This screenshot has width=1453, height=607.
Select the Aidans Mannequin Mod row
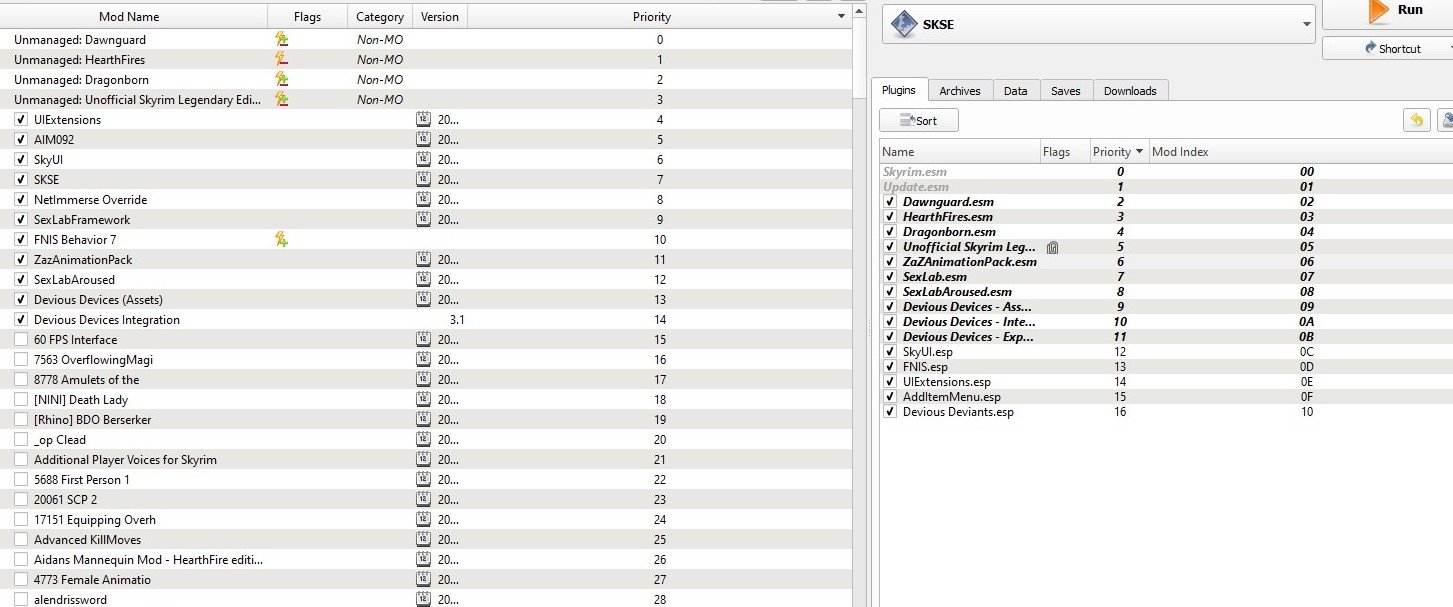click(426, 559)
